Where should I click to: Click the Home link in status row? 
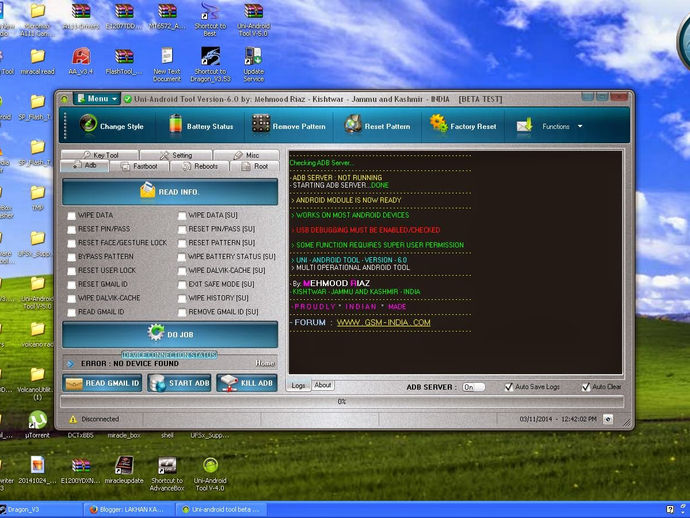click(265, 363)
